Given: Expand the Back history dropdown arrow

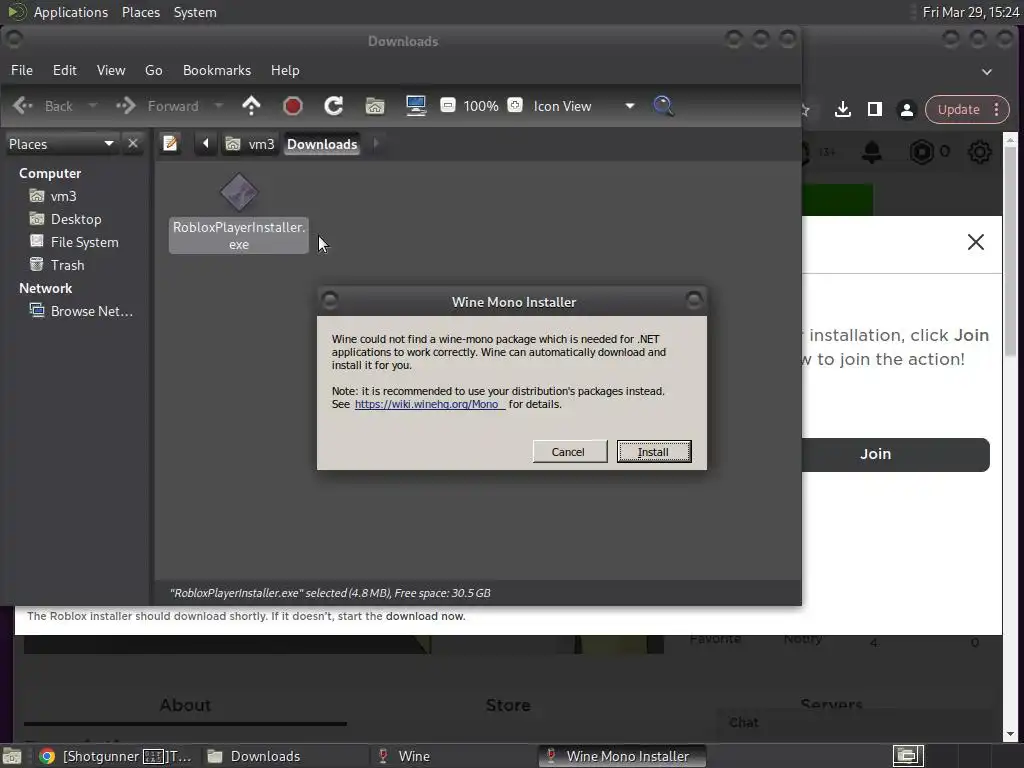Looking at the screenshot, I should 92,106.
